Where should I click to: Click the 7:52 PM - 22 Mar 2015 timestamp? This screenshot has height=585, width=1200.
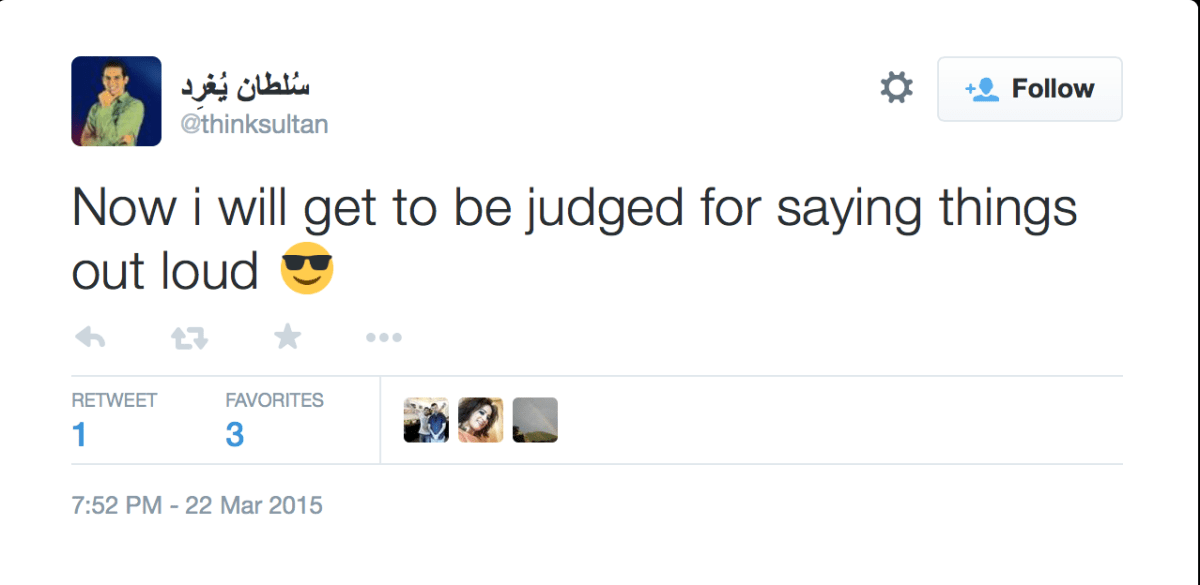tap(197, 506)
